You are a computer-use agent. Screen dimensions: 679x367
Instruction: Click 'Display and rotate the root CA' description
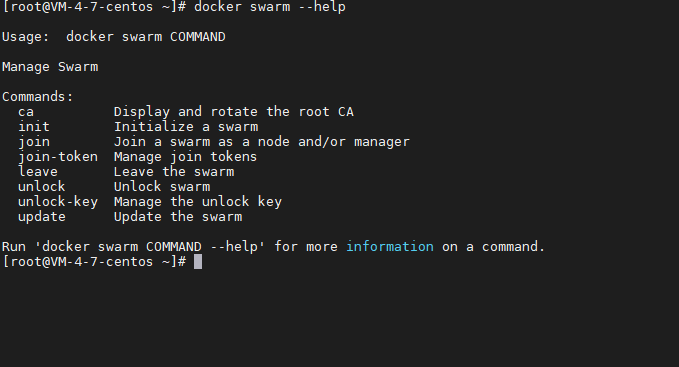[234, 112]
